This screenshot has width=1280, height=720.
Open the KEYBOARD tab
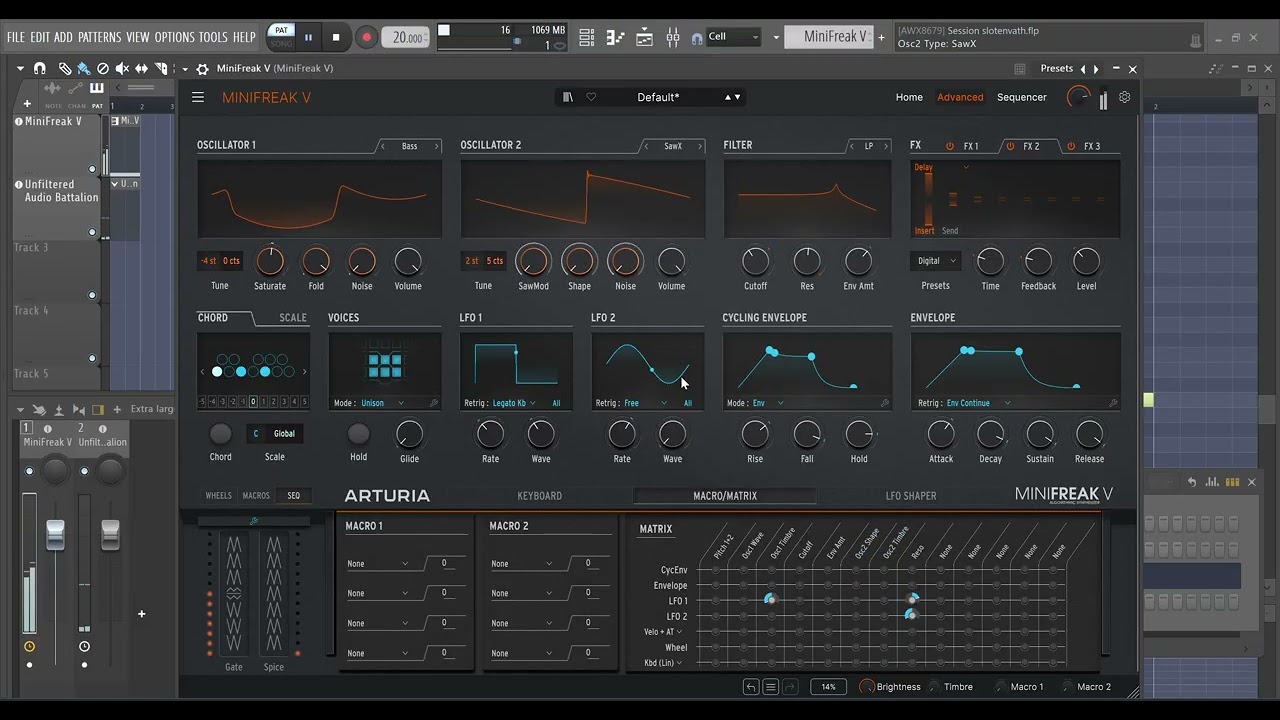coord(539,496)
